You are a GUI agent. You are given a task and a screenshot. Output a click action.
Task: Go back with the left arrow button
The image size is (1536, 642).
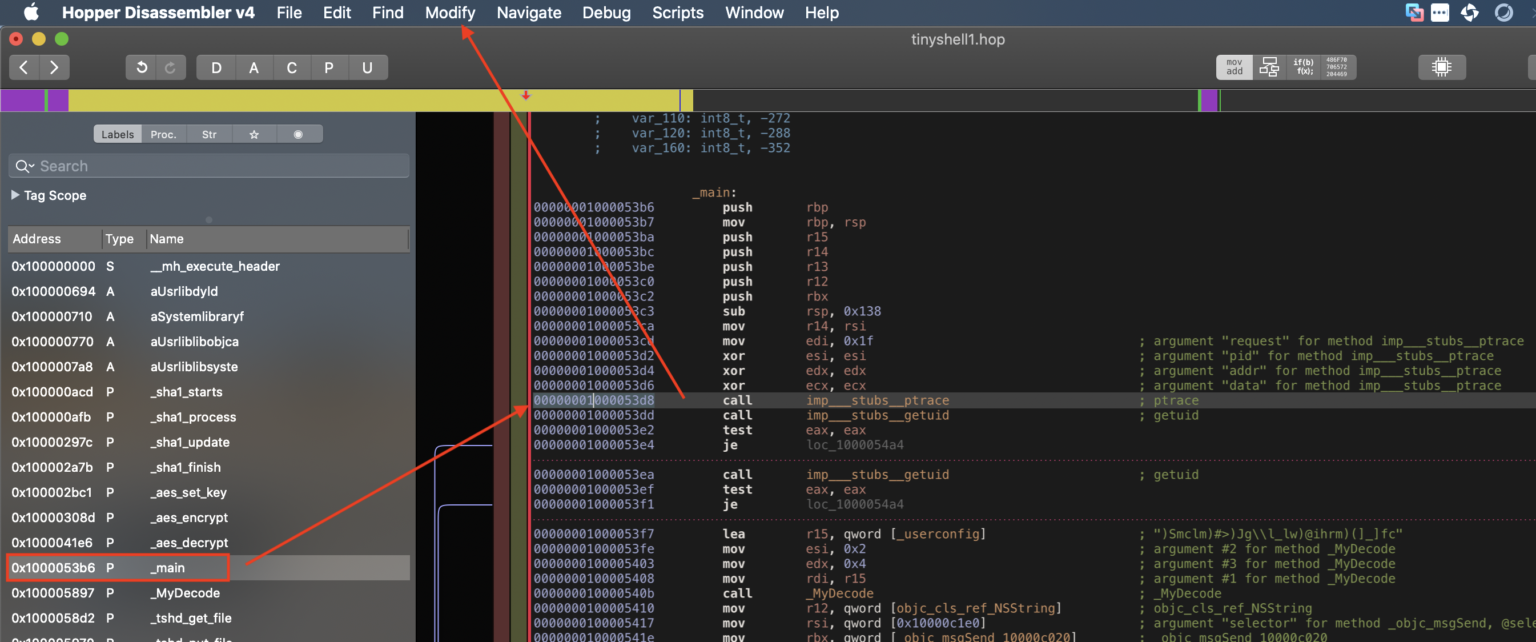25,67
